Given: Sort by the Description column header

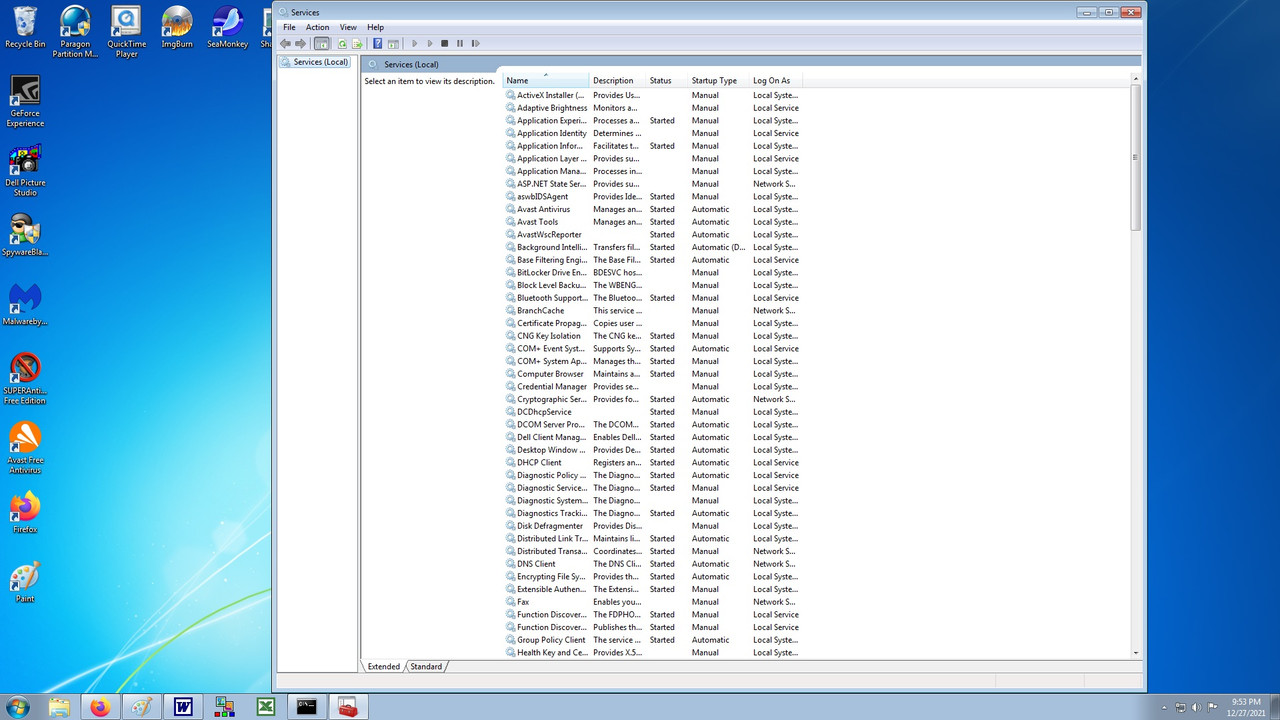Looking at the screenshot, I should pyautogui.click(x=617, y=80).
